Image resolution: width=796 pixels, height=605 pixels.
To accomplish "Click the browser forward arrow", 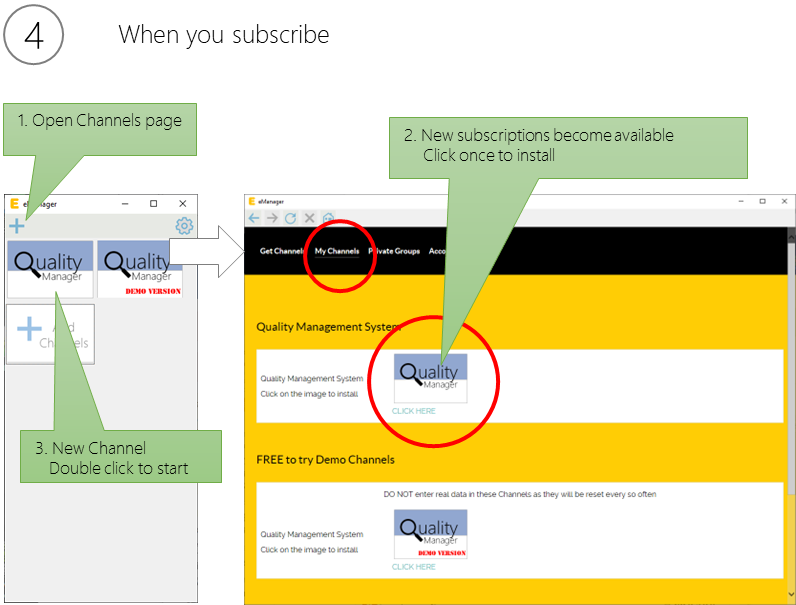I will pos(272,217).
